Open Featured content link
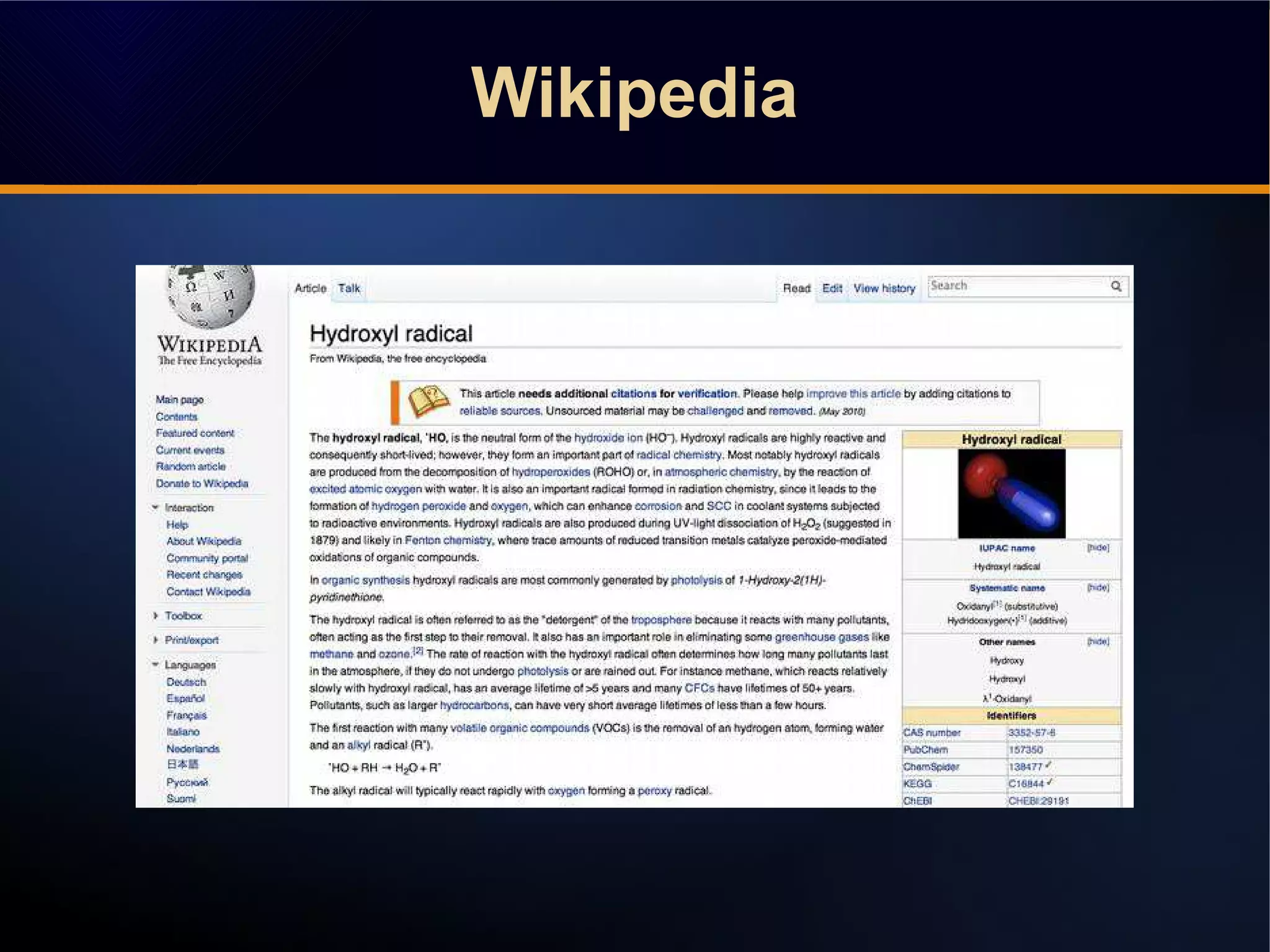This screenshot has height=952, width=1270. (195, 433)
